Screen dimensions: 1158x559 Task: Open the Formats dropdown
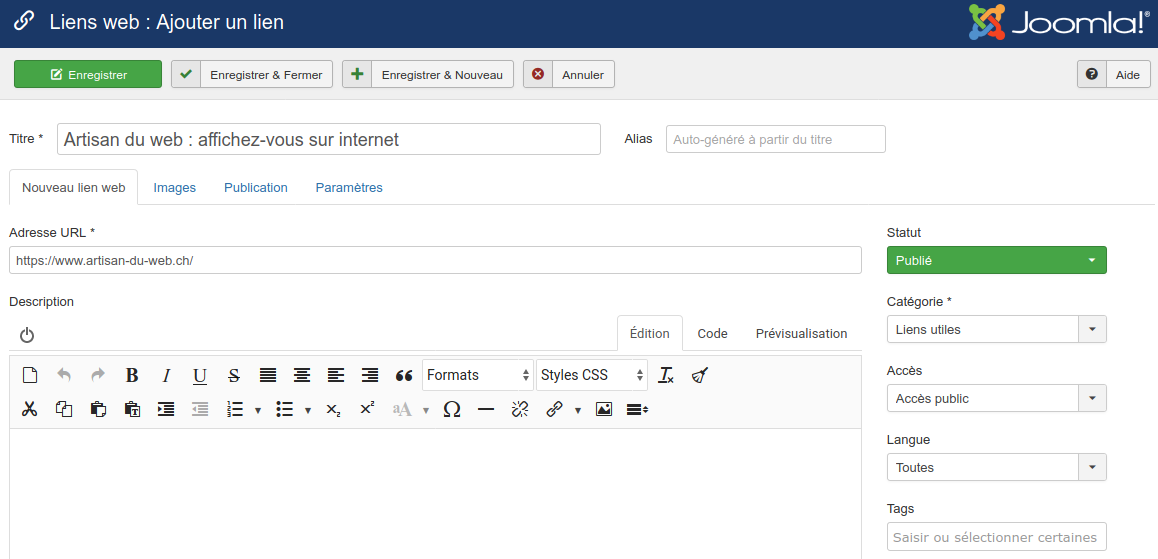point(477,375)
